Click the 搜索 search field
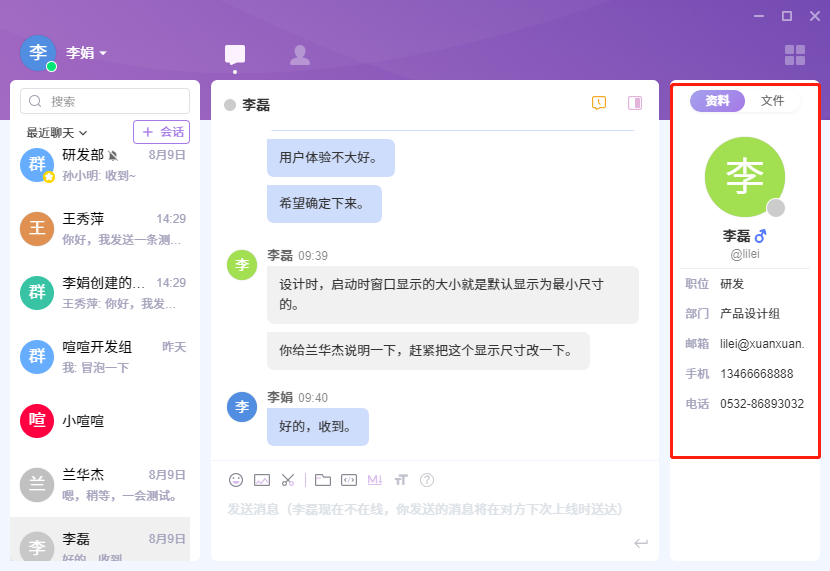 (x=105, y=101)
